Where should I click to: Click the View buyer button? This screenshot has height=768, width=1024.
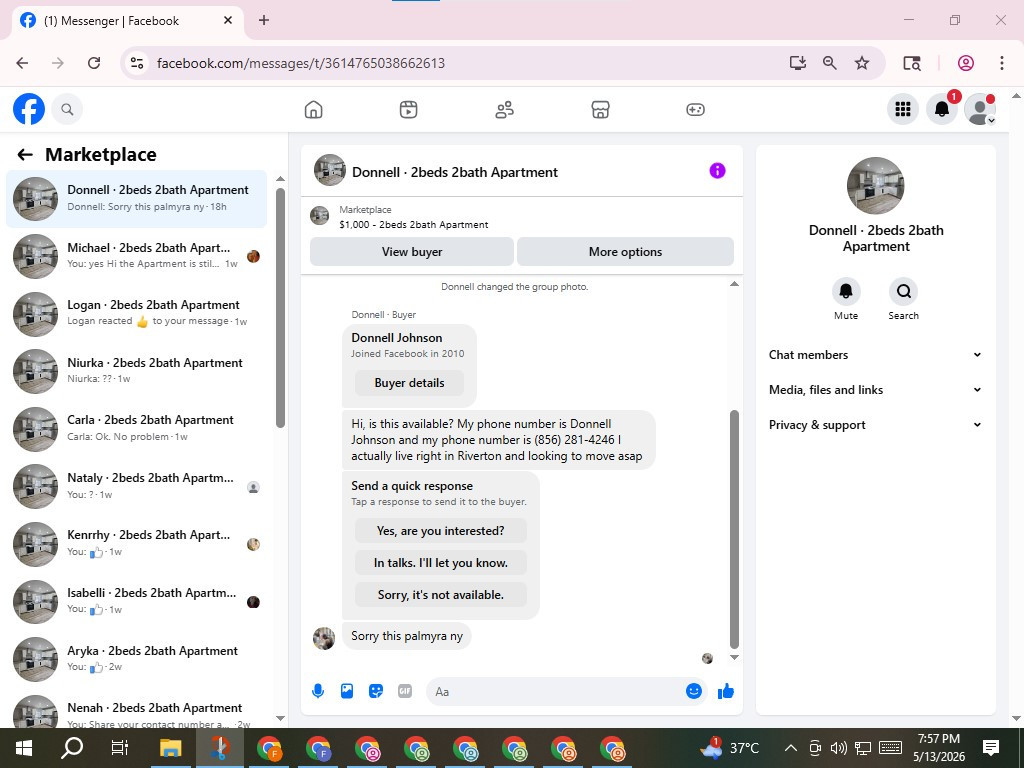(412, 251)
